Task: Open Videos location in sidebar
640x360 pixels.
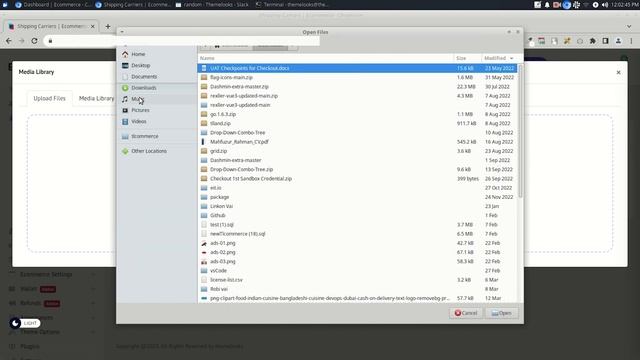Action: (x=139, y=121)
